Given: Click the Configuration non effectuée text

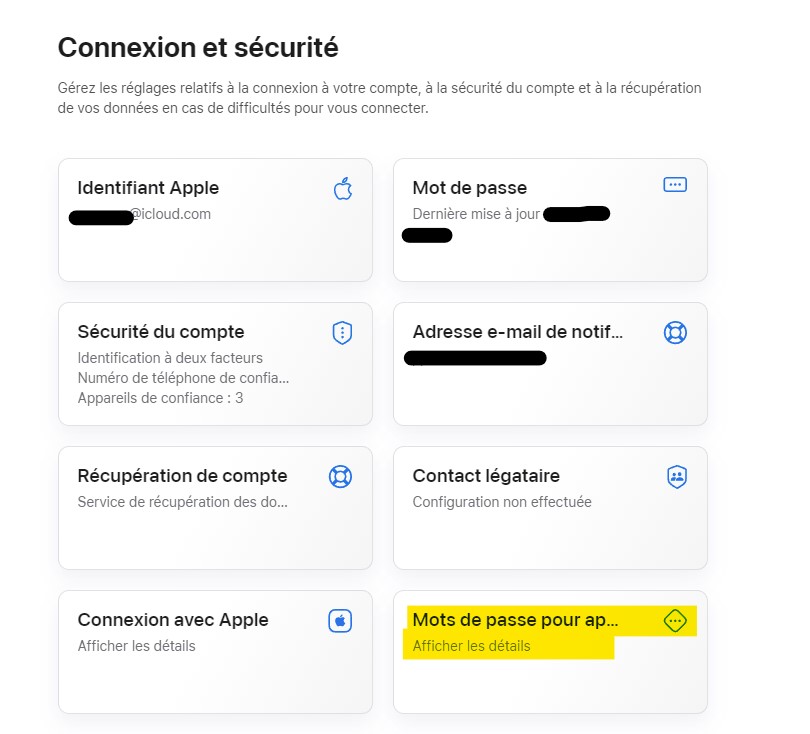Looking at the screenshot, I should pyautogui.click(x=502, y=502).
